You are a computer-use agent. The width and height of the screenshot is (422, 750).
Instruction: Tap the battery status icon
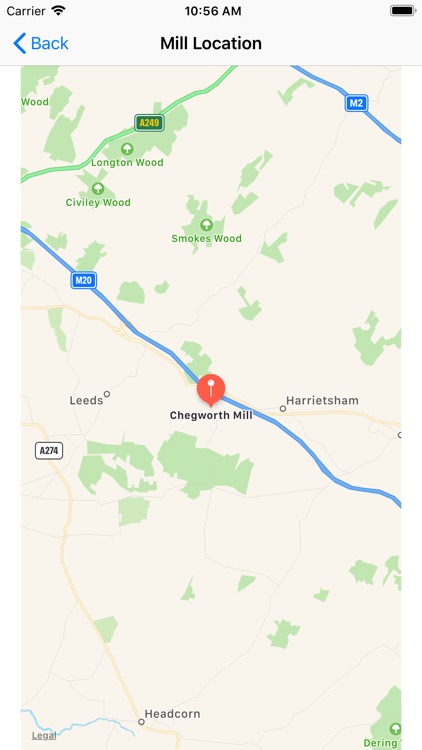403,11
